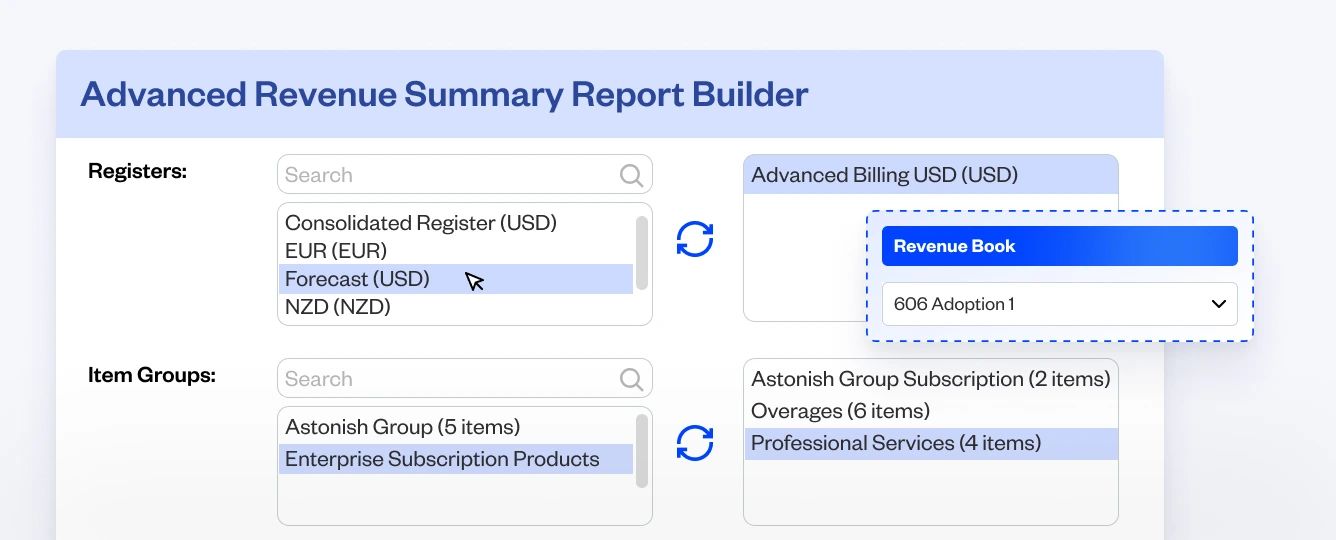Click the Registers search magnifier icon

point(631,175)
